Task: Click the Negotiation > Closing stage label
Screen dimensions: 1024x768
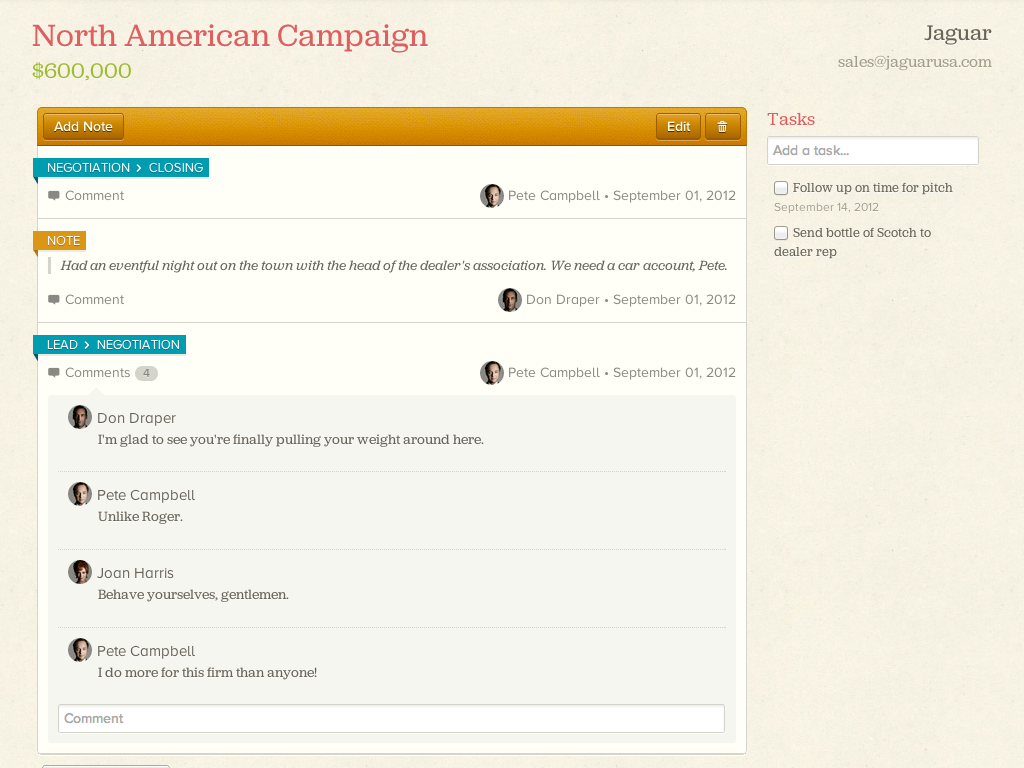Action: [121, 168]
